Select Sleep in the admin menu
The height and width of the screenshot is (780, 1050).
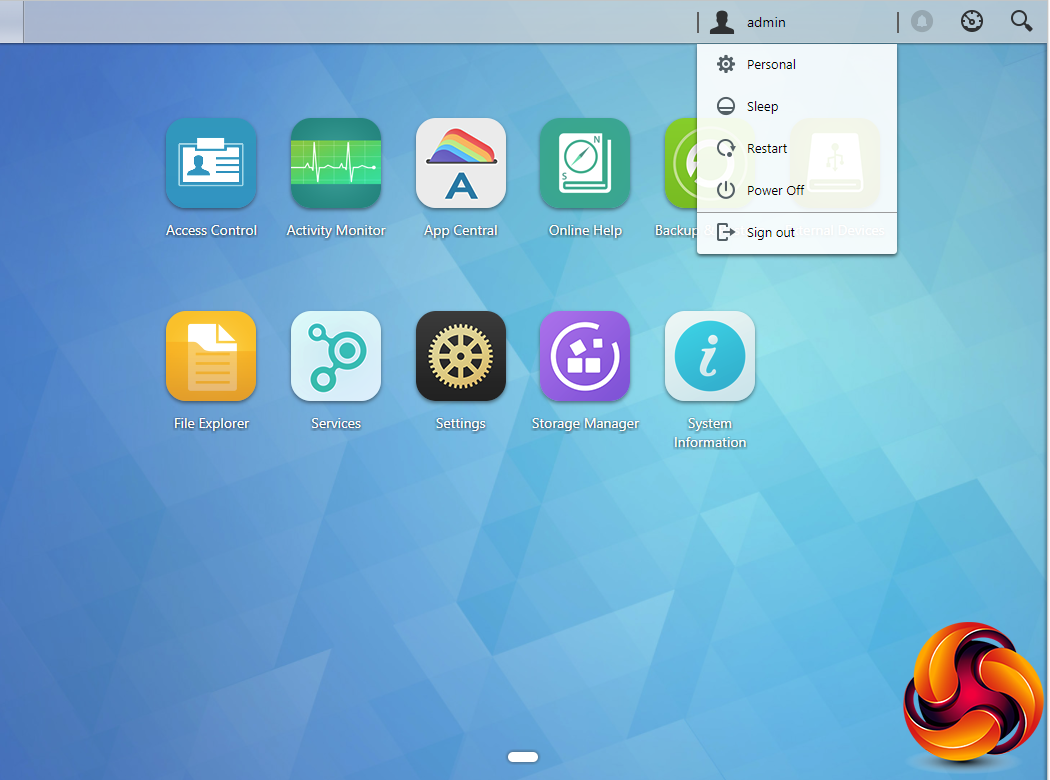[797, 106]
